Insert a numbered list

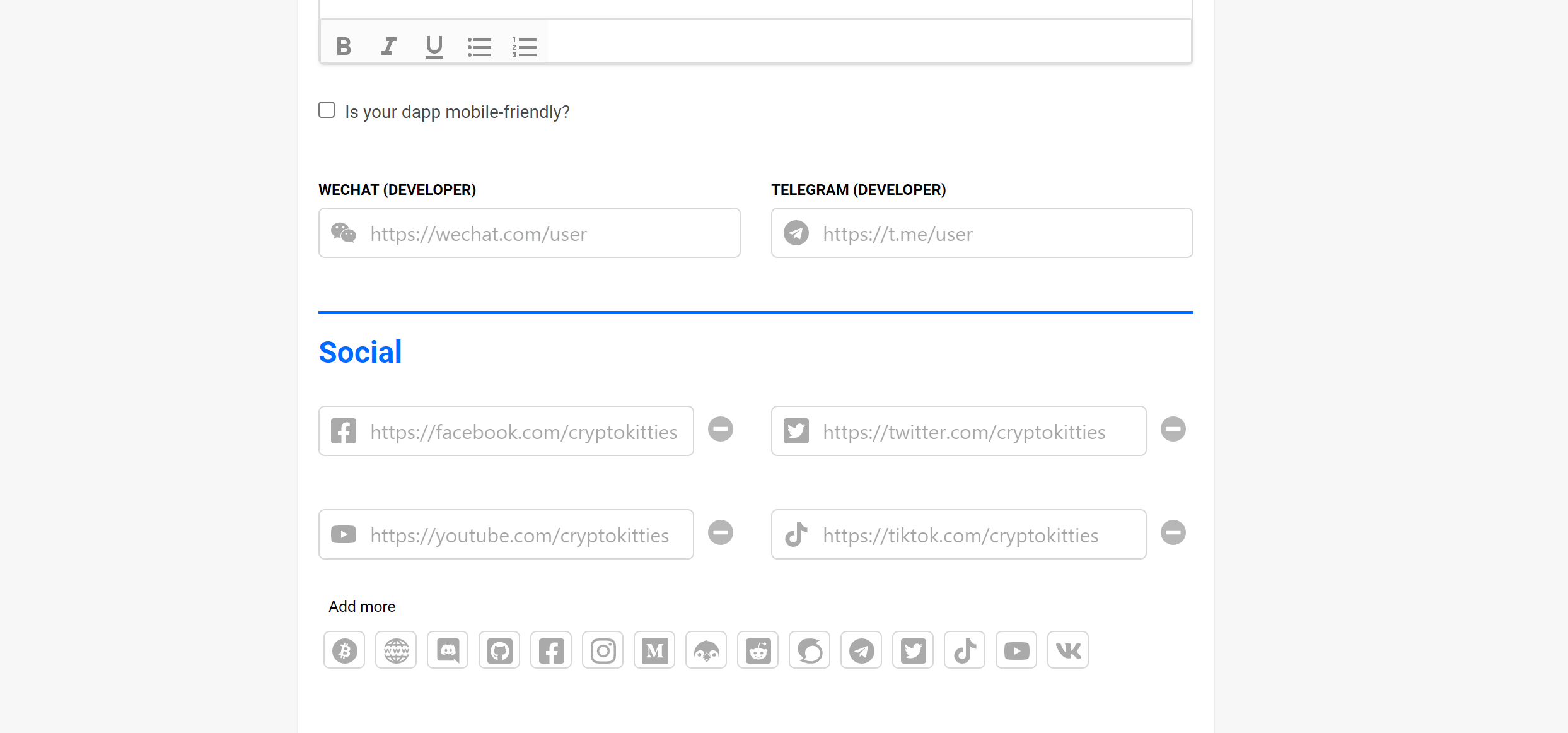tap(524, 46)
